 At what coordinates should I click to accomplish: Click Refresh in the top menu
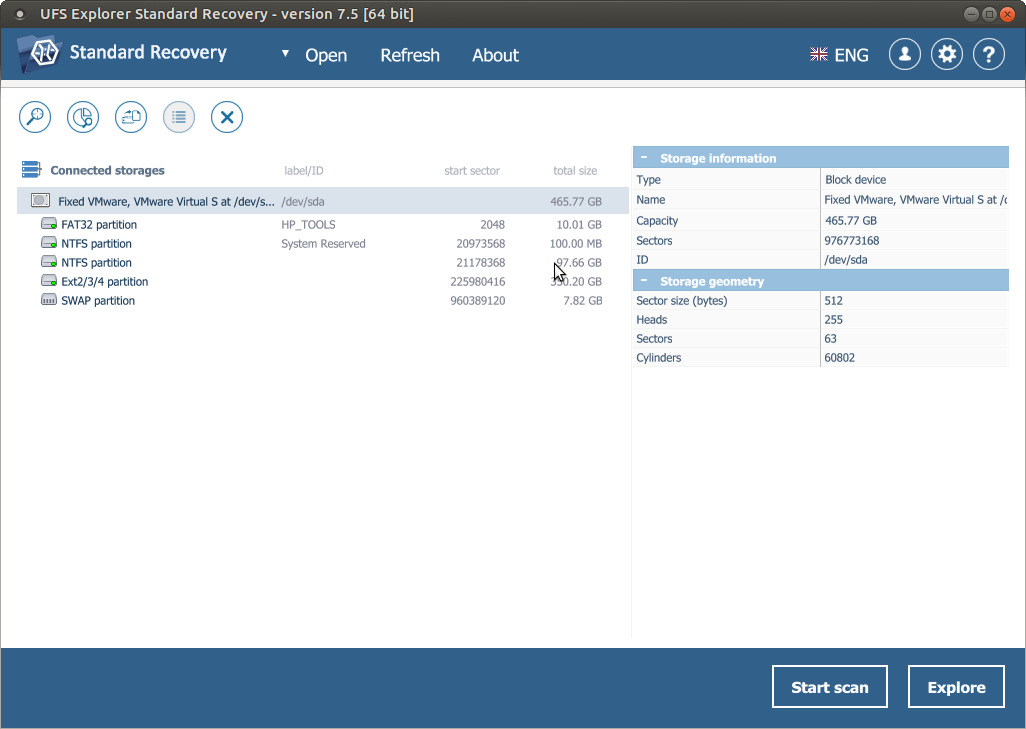409,55
